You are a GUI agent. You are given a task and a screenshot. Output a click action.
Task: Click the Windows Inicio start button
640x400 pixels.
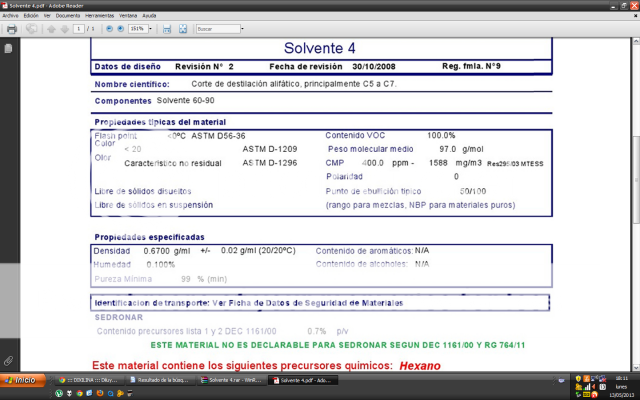(20, 380)
